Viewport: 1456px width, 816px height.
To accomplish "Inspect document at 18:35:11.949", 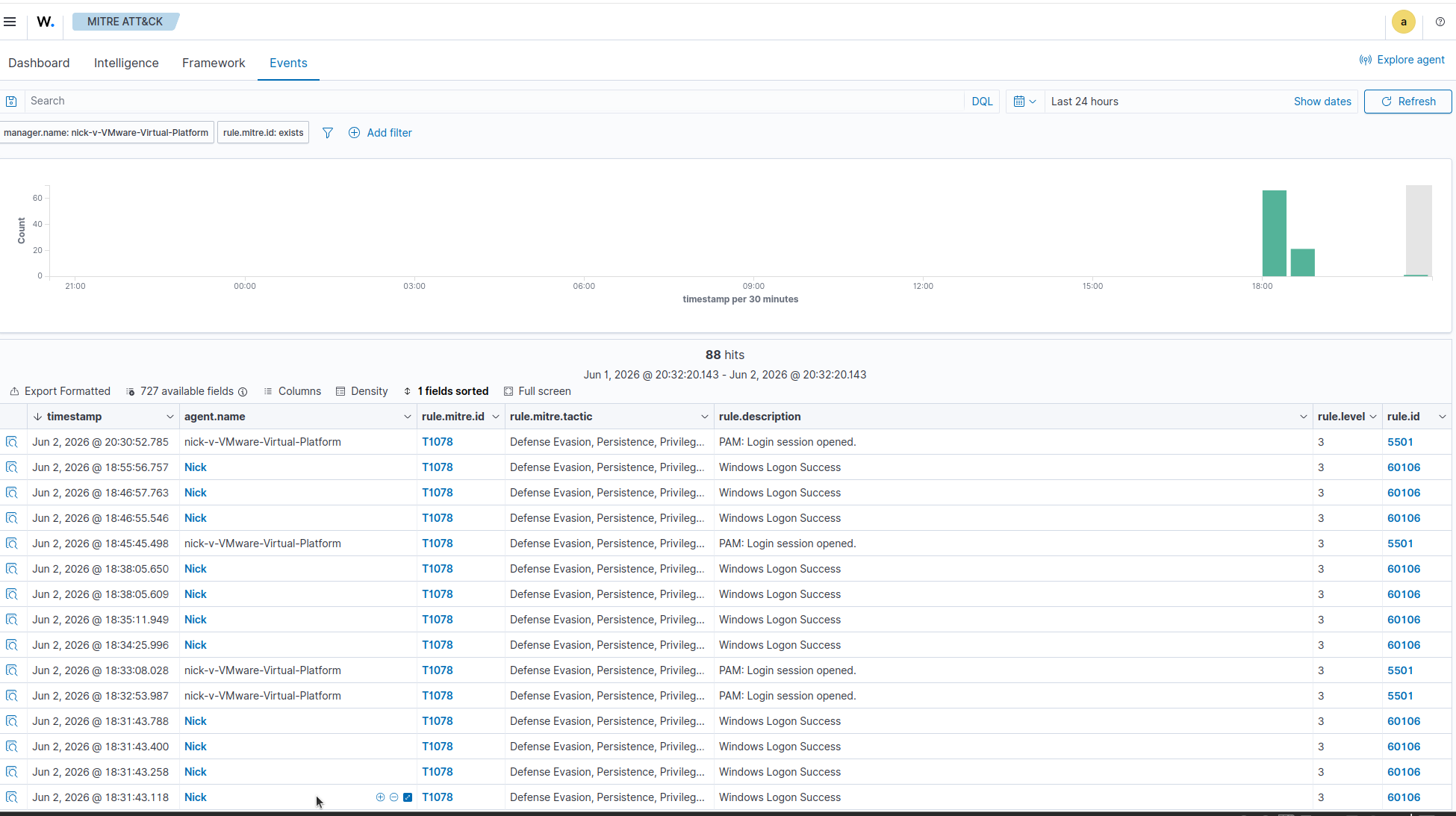I will tap(12, 620).
